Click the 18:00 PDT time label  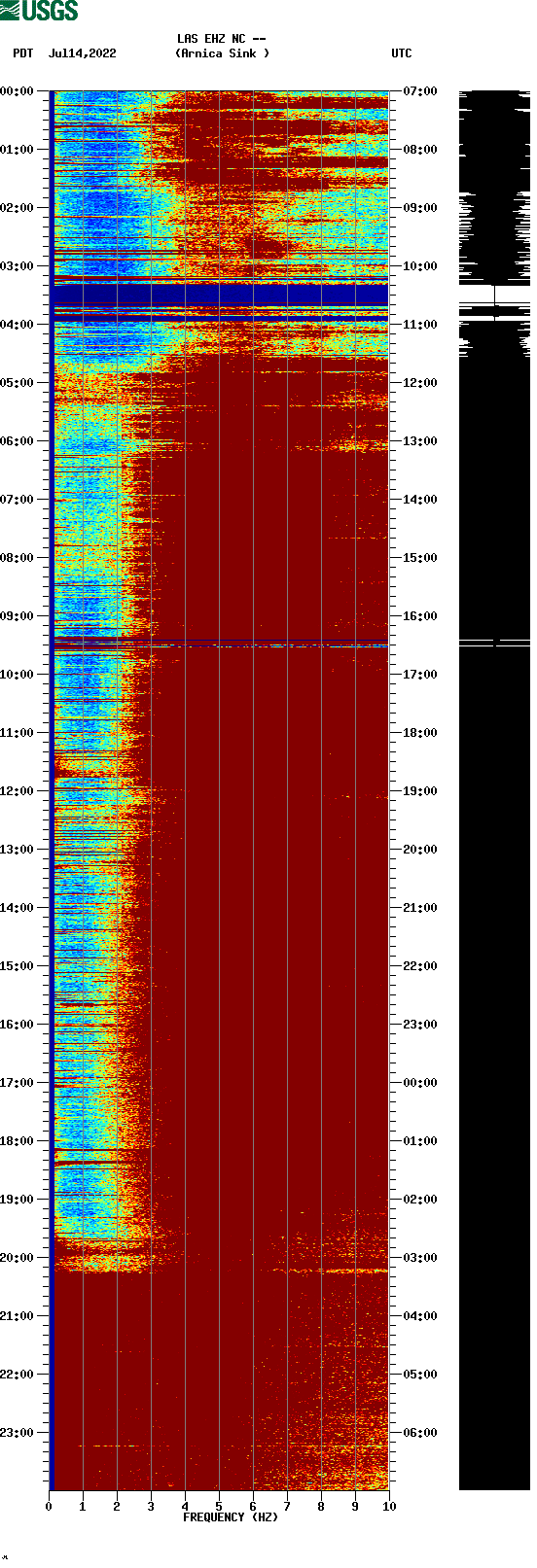[x=17, y=1141]
